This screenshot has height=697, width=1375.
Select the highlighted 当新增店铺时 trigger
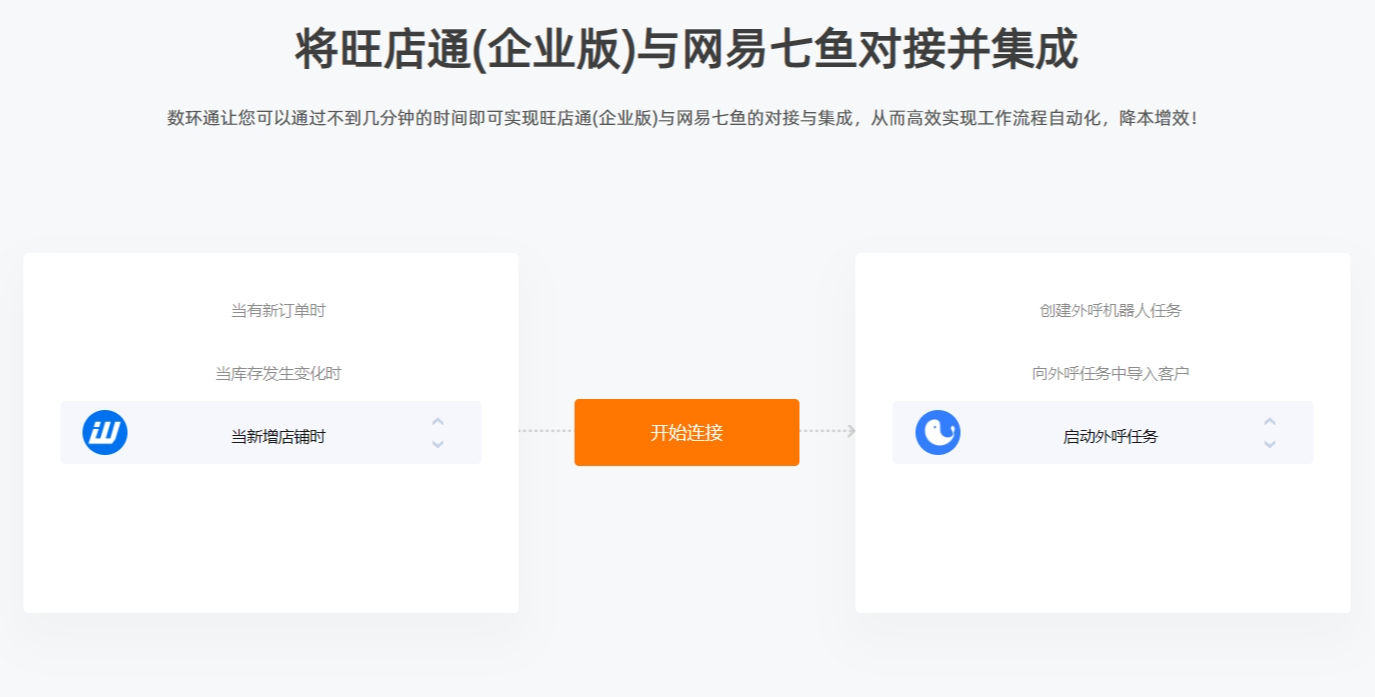[x=271, y=432]
